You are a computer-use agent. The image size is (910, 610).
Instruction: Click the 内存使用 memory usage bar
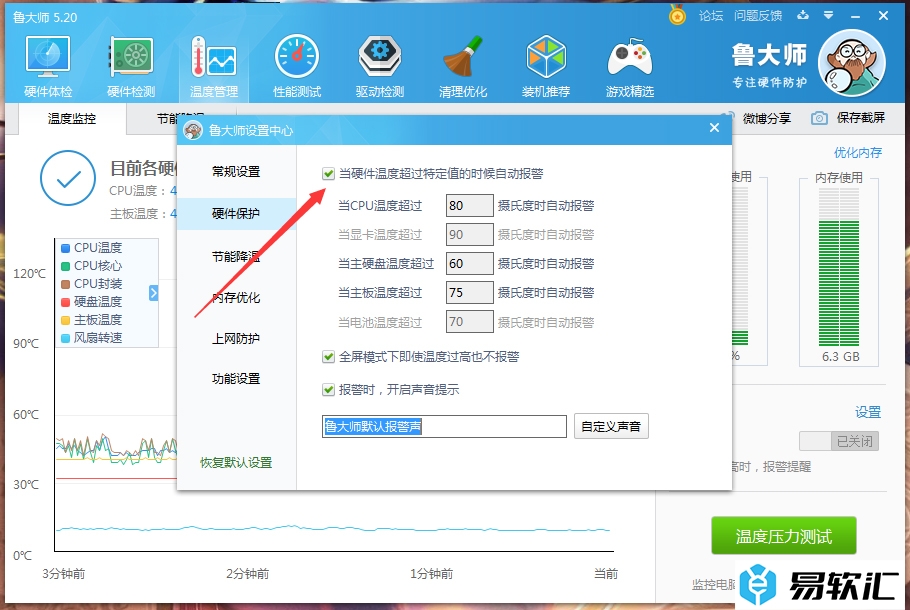point(839,267)
